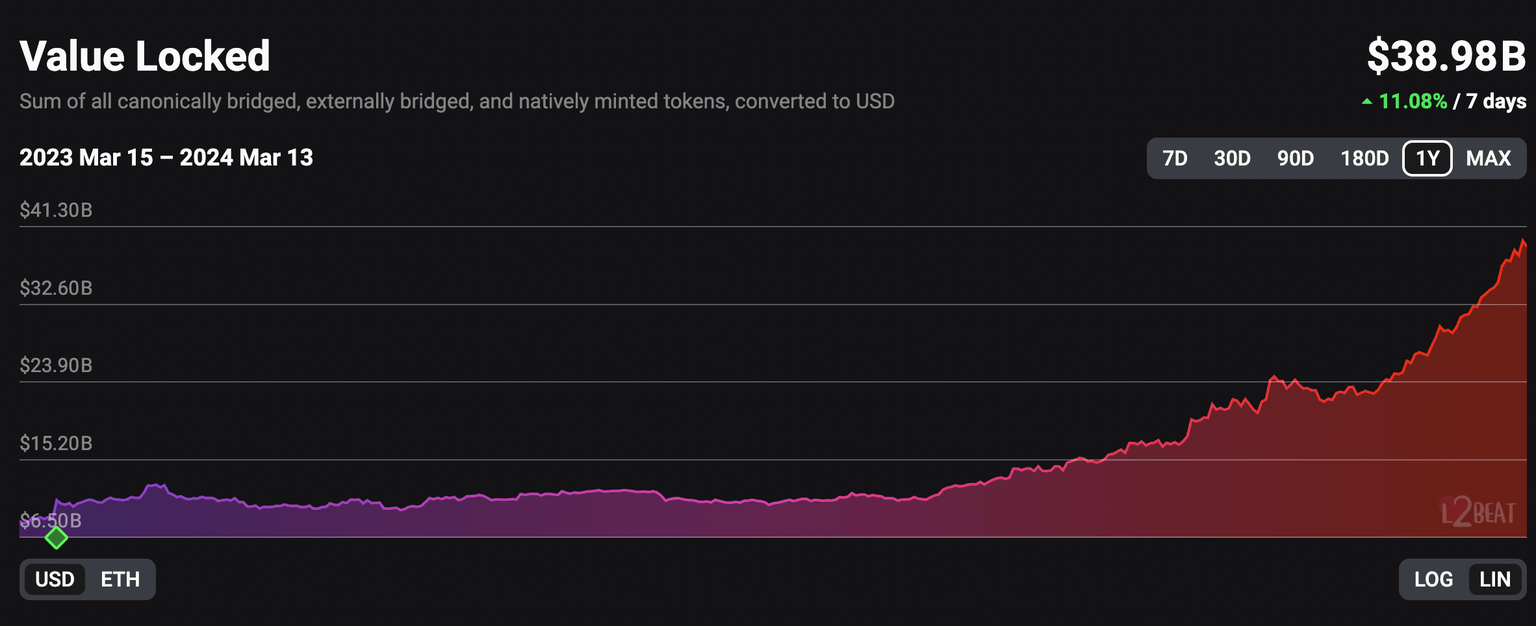
Task: Click the Value Locked heading
Action: 144,56
